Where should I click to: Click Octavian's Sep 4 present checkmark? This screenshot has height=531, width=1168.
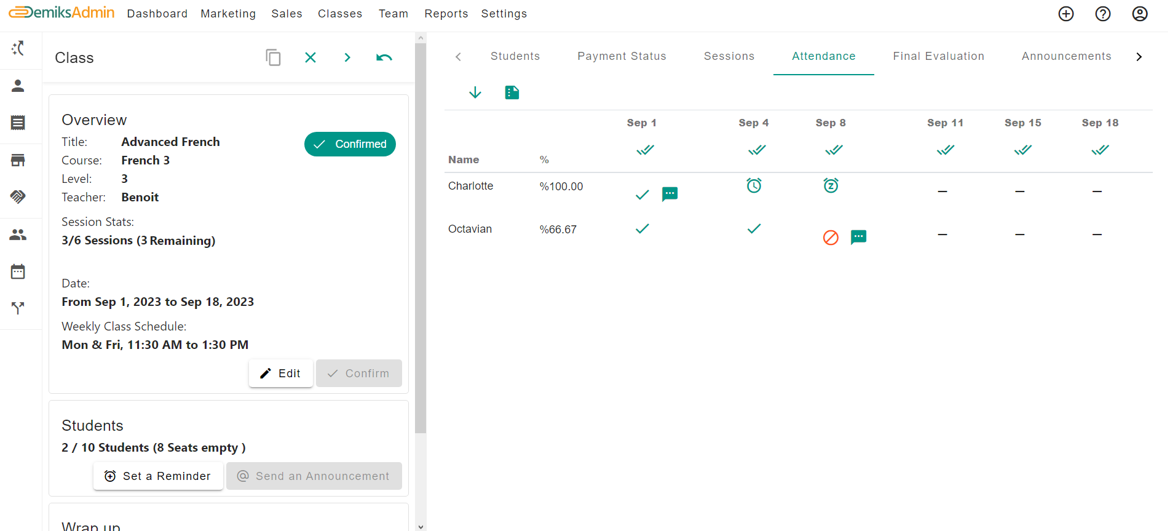click(754, 229)
